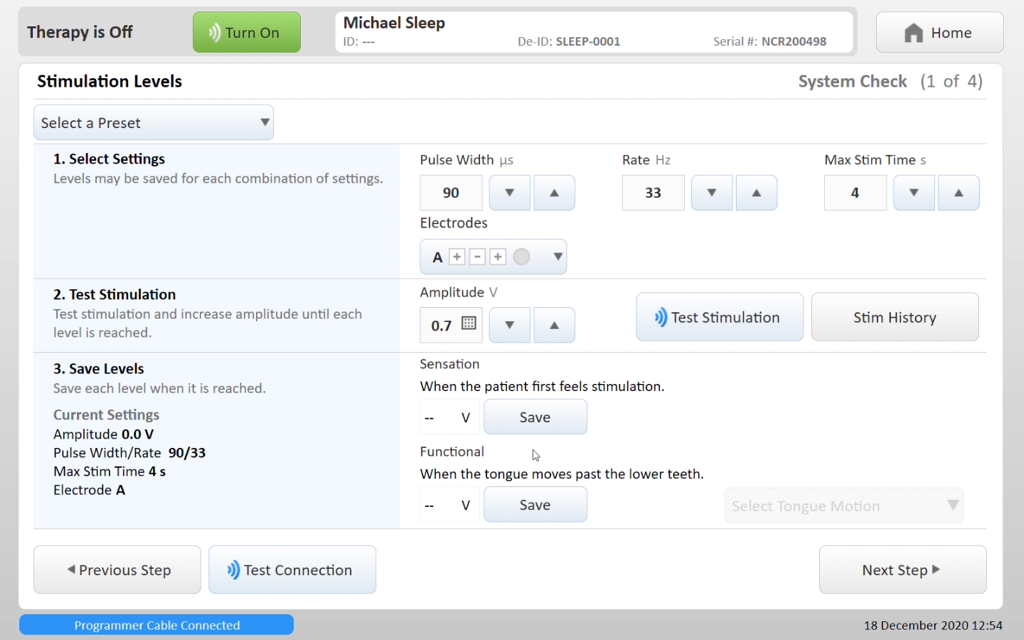Save the Functional level
Viewport: 1024px width, 640px height.
pos(535,504)
